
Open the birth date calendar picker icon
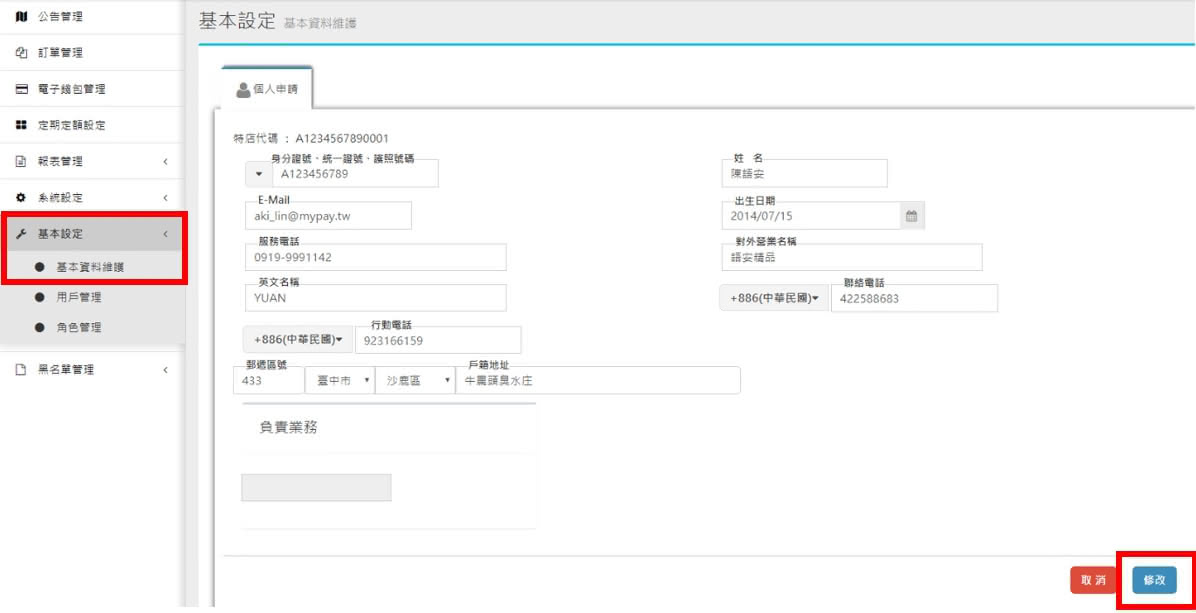click(x=910, y=216)
